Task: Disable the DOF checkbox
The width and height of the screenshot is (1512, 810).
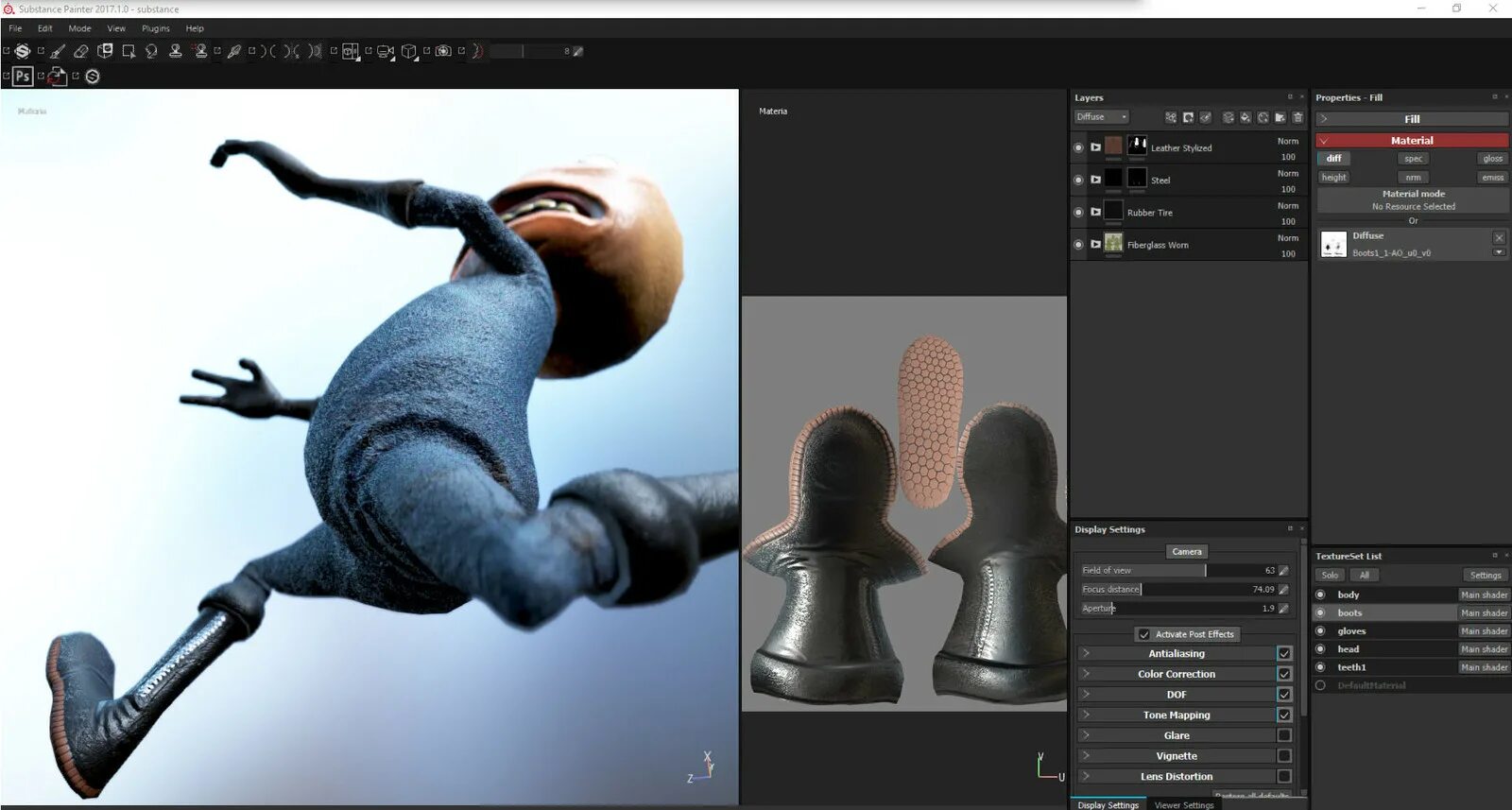Action: click(x=1284, y=695)
